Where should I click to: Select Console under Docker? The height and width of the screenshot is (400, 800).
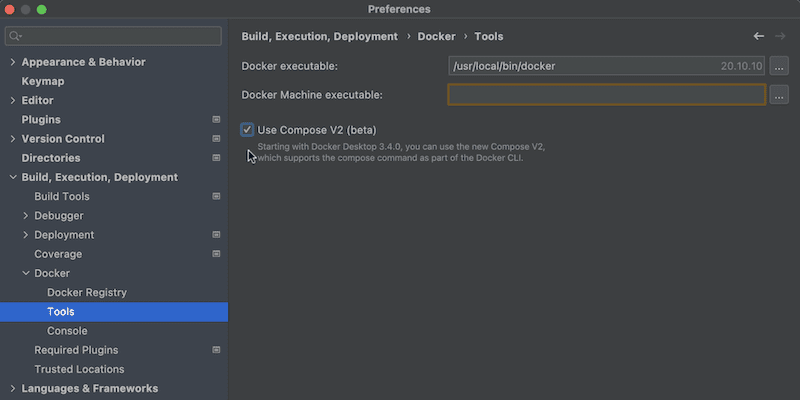[67, 331]
